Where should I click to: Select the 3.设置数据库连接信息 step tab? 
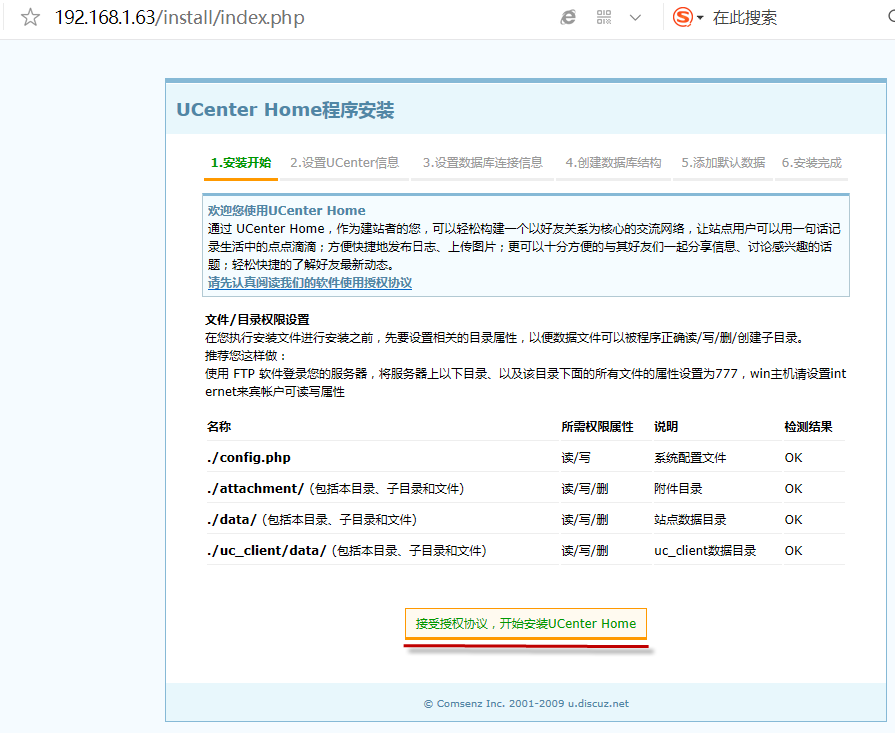(x=482, y=163)
